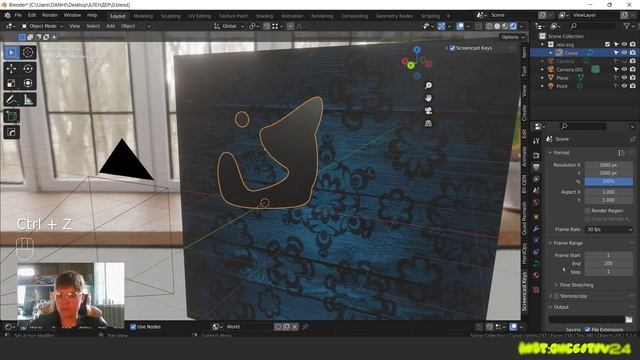Open the Frame Rate 30 fps dropdown

click(609, 229)
